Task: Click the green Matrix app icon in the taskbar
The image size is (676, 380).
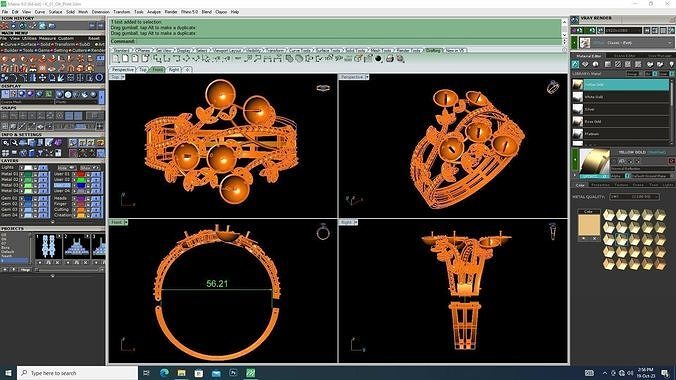Action: 250,373
